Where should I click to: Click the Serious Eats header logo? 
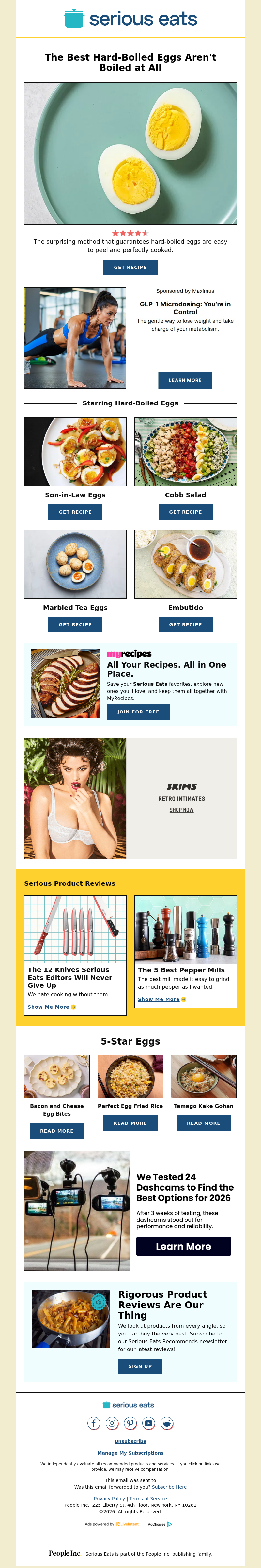click(130, 19)
